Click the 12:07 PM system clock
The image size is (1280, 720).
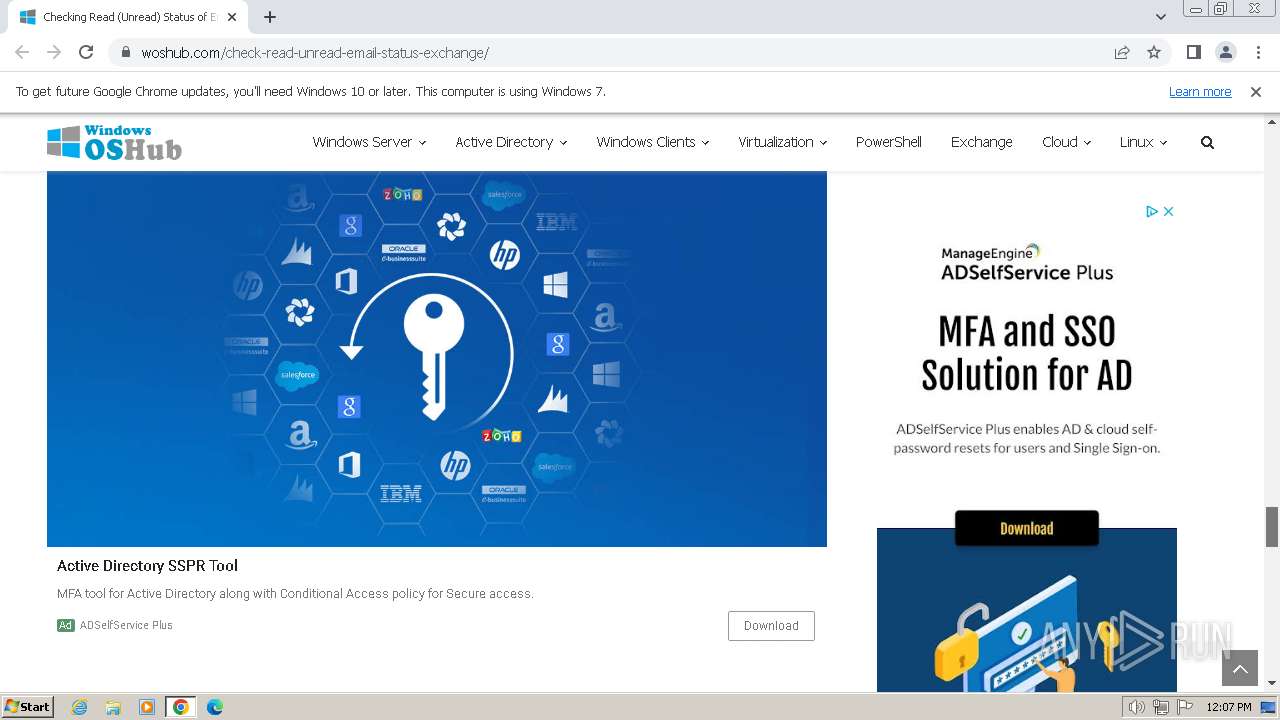click(x=1229, y=707)
